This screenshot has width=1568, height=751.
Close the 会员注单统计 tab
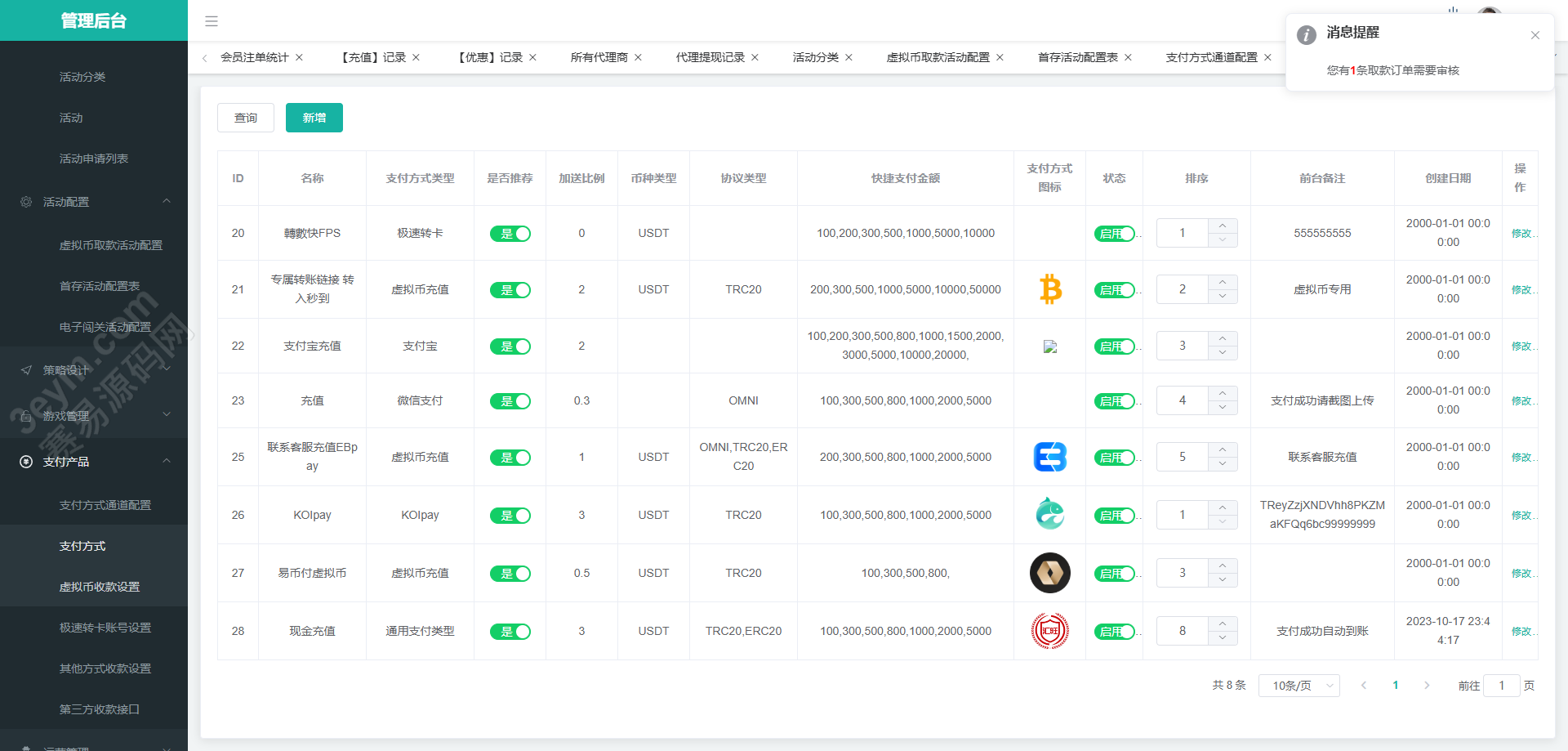tap(300, 57)
